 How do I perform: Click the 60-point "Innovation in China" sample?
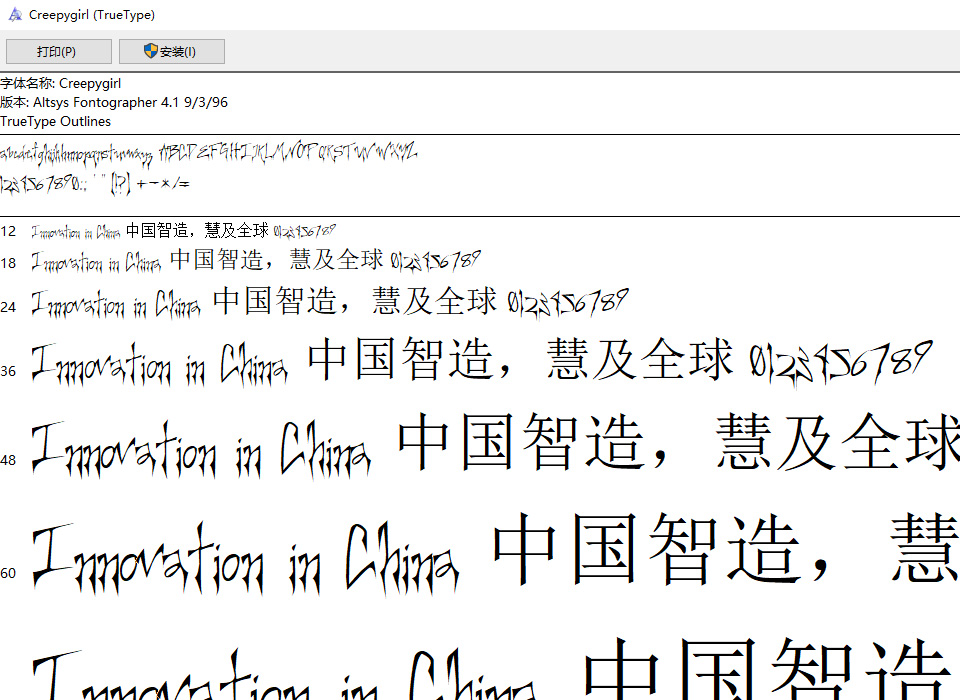(245, 559)
